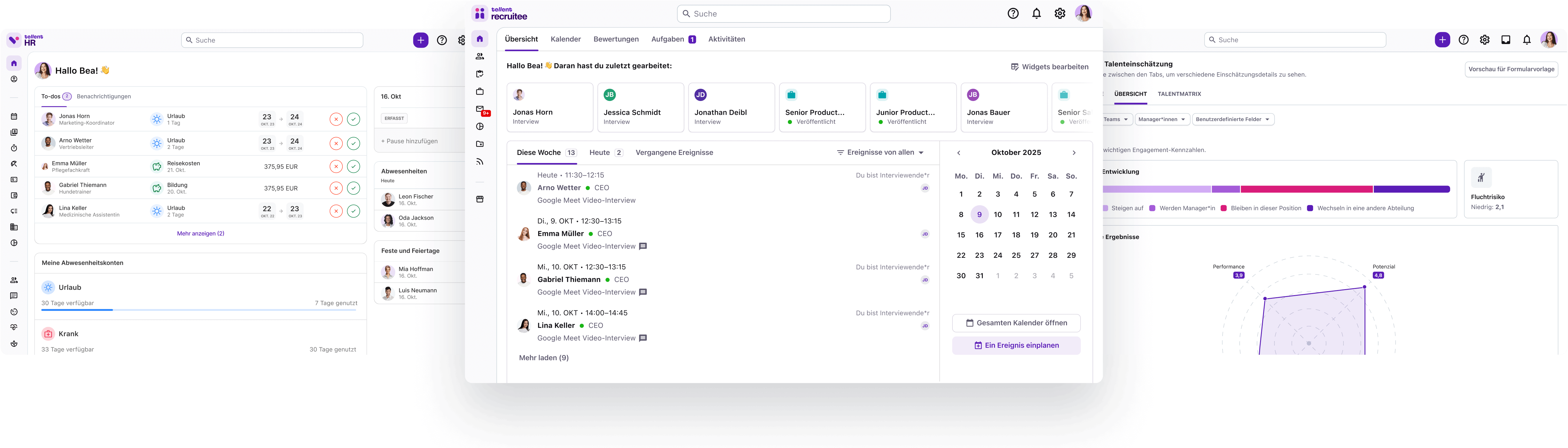Reject Arno Wetter's Urlaub request with red X
The image size is (1568, 448).
click(x=336, y=144)
